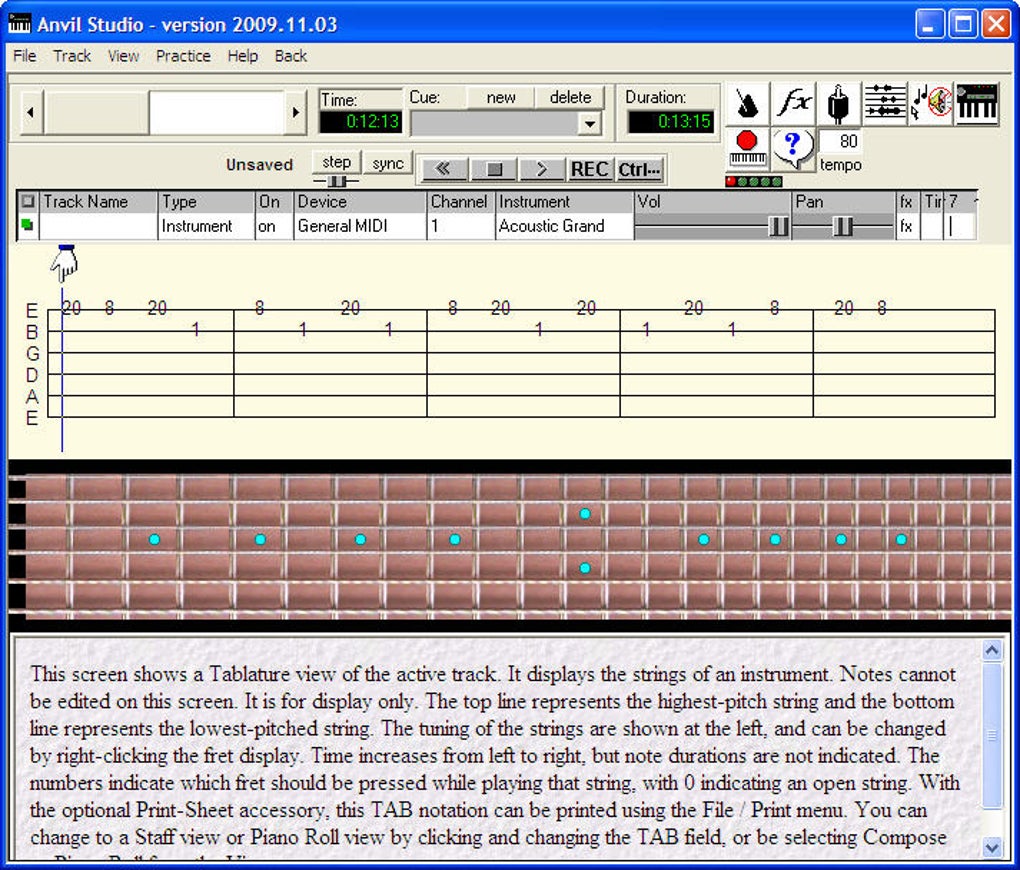Open the synthesizer keyboard icon
1020x870 pixels.
tap(977, 103)
